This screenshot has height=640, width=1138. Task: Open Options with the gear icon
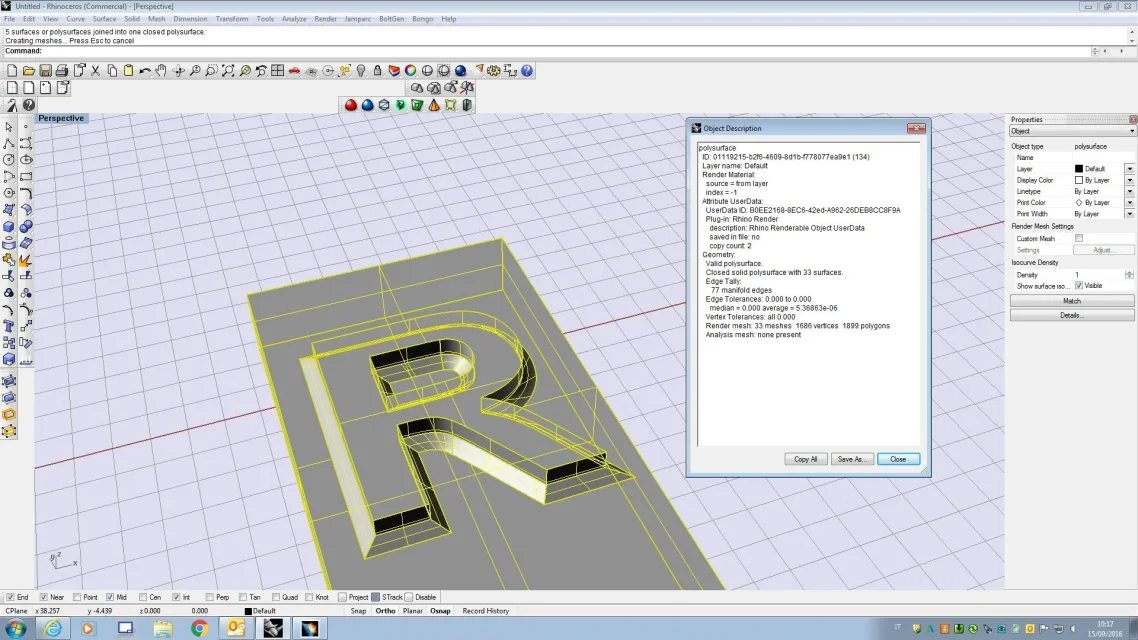coord(494,70)
